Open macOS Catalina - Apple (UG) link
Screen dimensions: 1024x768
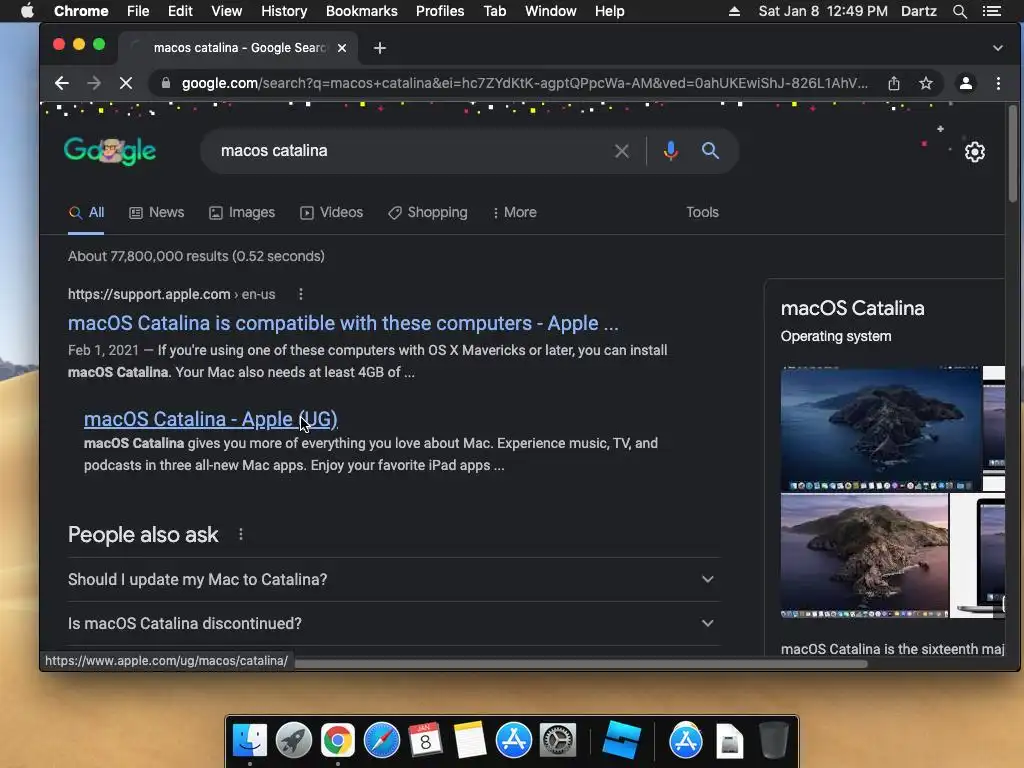tap(210, 419)
